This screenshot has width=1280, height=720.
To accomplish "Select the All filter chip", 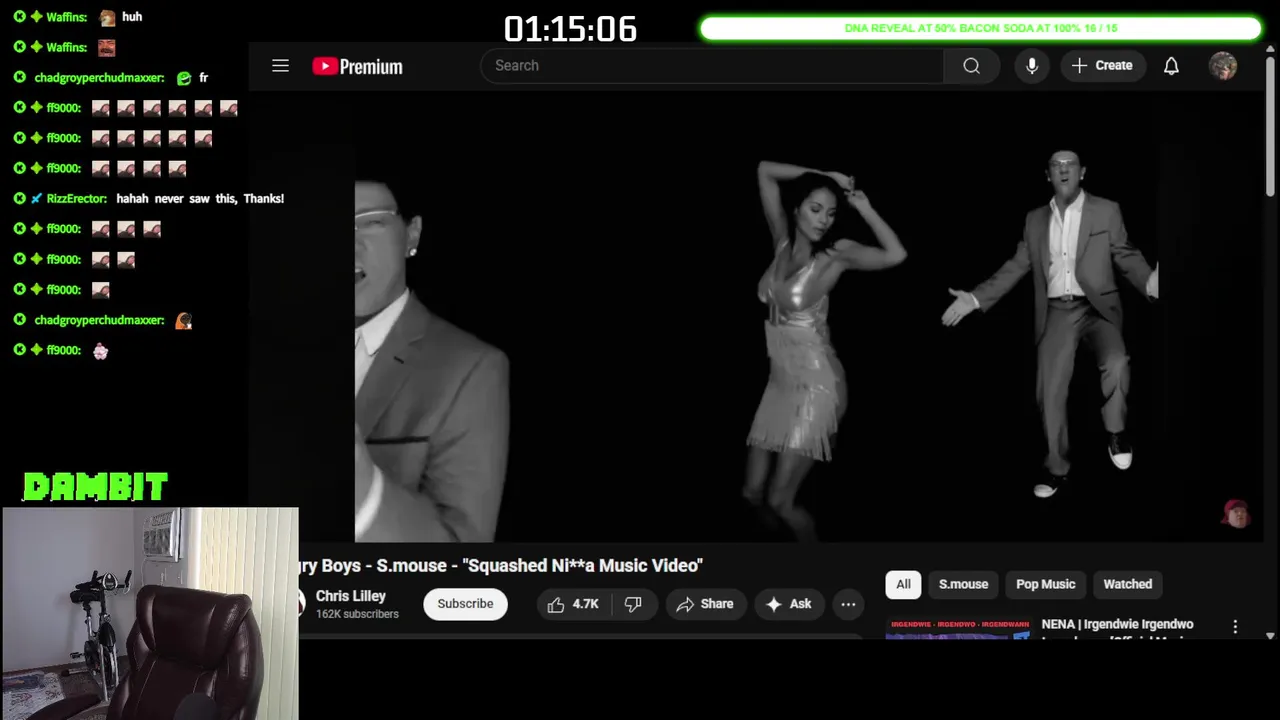I will click(903, 584).
